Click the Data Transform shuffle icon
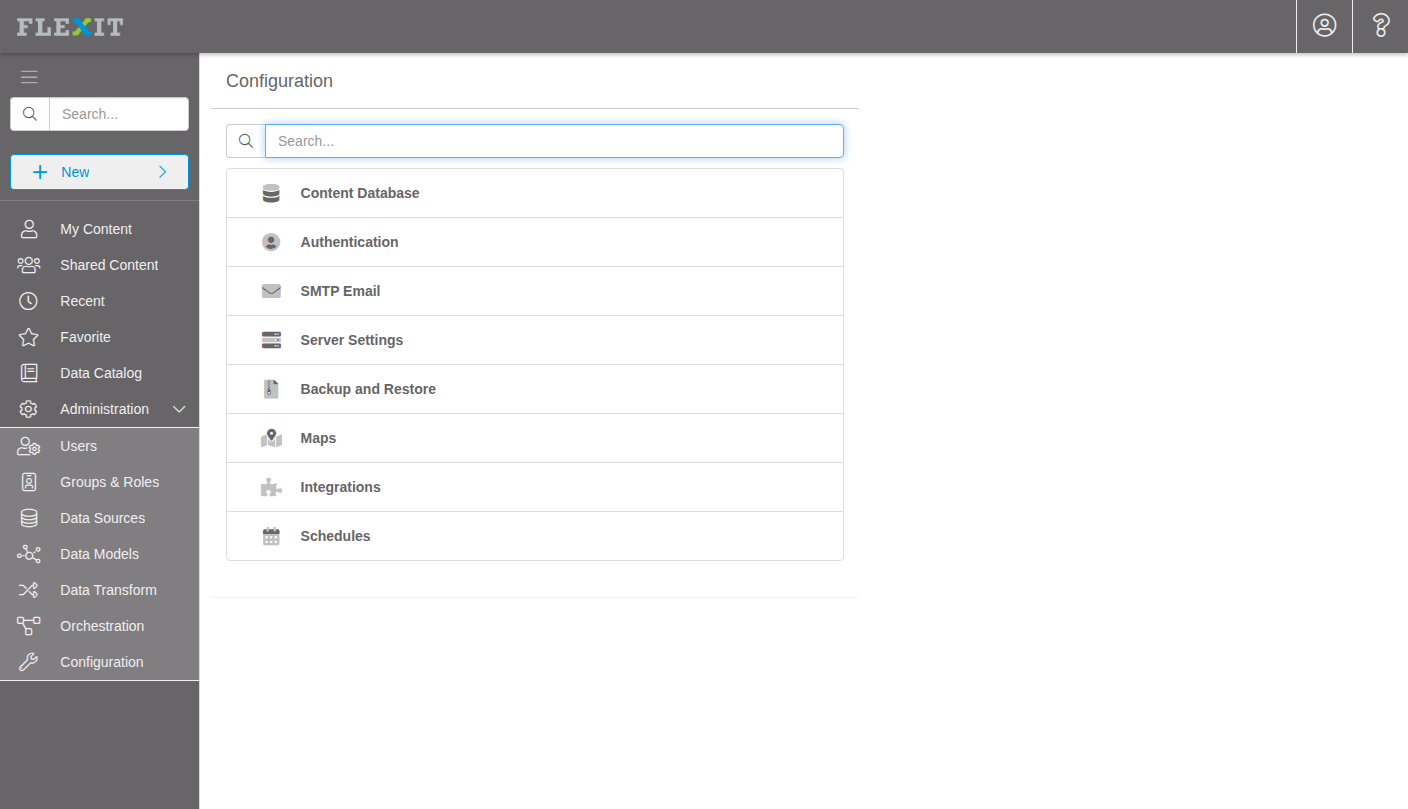 [29, 590]
